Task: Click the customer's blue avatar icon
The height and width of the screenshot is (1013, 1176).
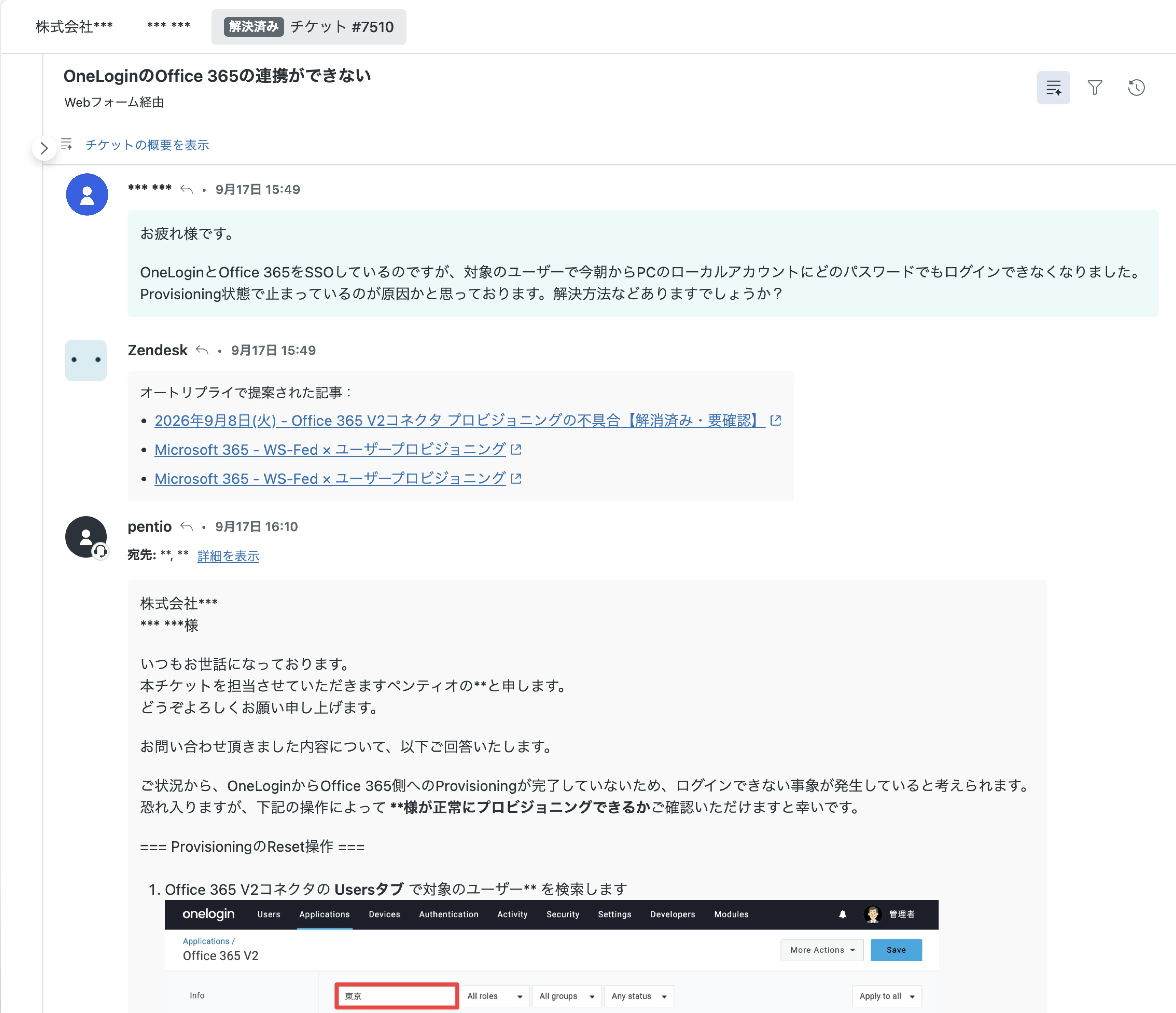Action: click(x=87, y=194)
